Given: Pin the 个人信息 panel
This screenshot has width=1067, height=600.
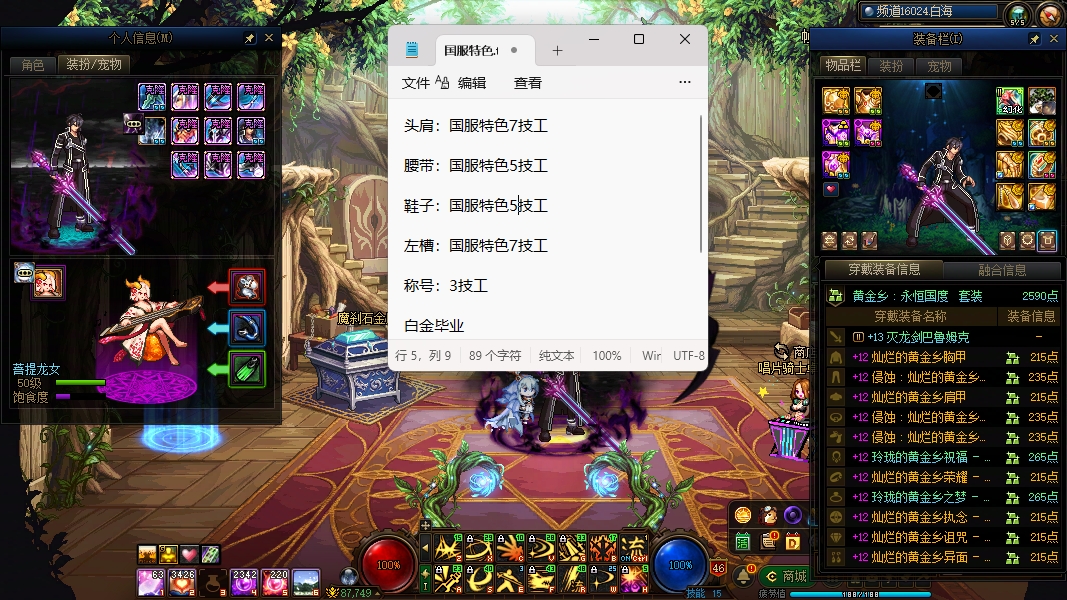Looking at the screenshot, I should point(249,38).
